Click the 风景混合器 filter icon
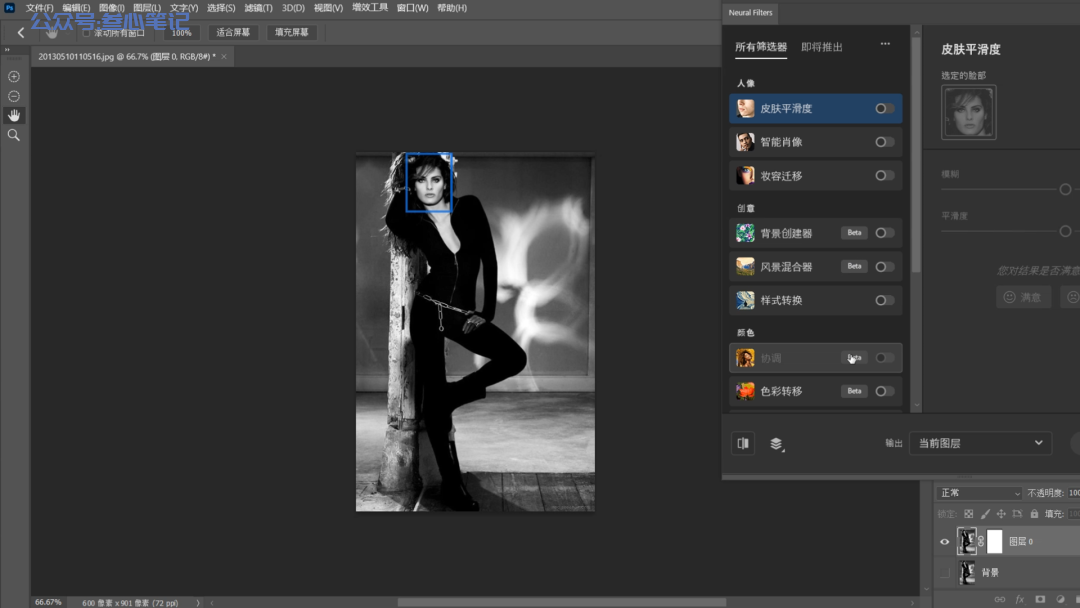Image resolution: width=1080 pixels, height=608 pixels. [x=745, y=266]
